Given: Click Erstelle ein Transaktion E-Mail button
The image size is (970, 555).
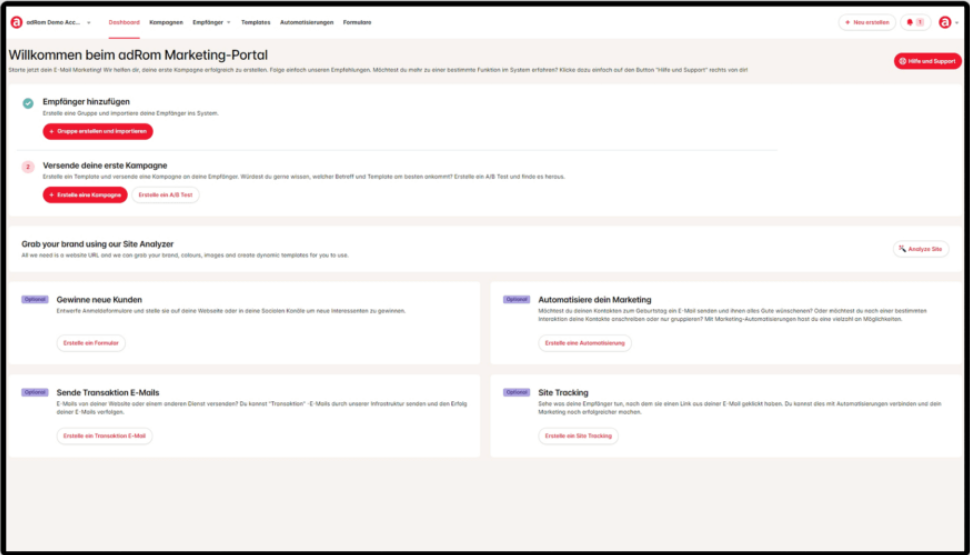Looking at the screenshot, I should pyautogui.click(x=105, y=436).
